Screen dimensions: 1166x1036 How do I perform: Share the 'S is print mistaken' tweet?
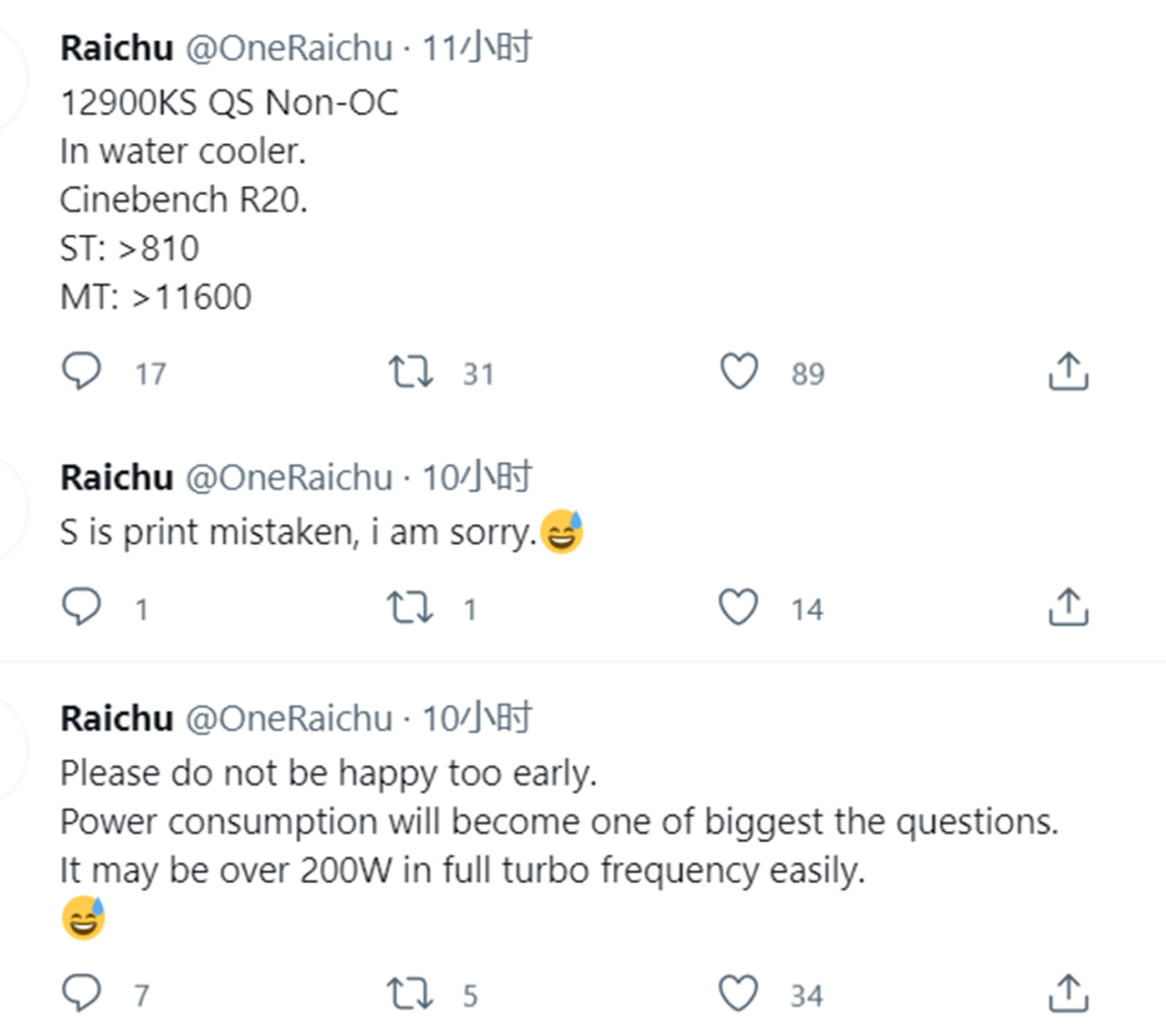1068,607
